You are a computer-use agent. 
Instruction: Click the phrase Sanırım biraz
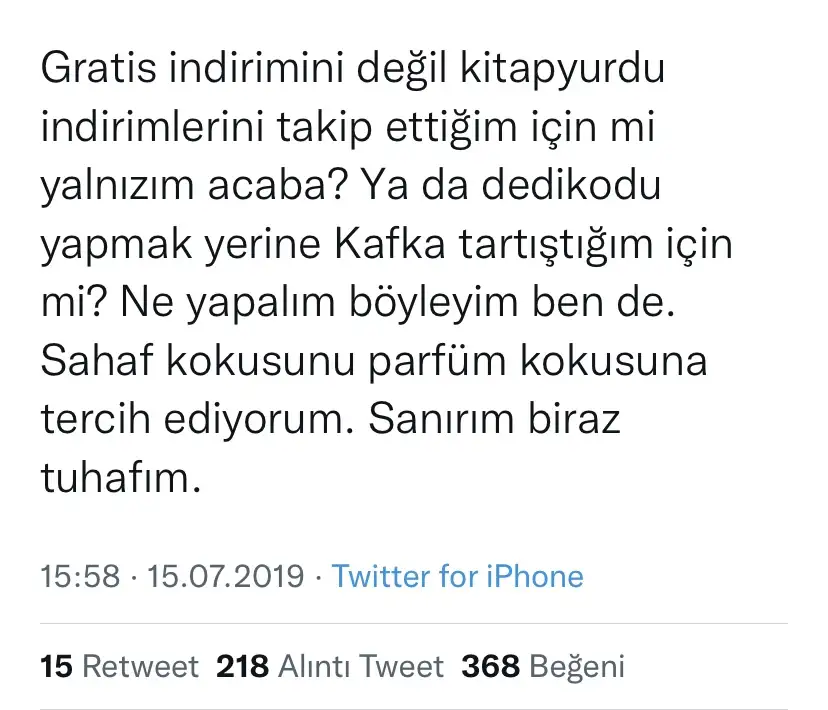496,418
